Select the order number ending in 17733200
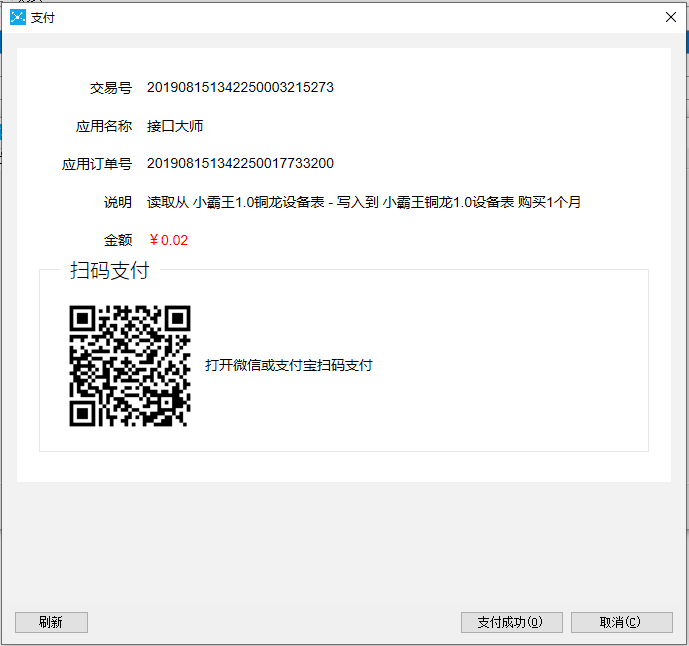The height and width of the screenshot is (646, 689). point(240,164)
